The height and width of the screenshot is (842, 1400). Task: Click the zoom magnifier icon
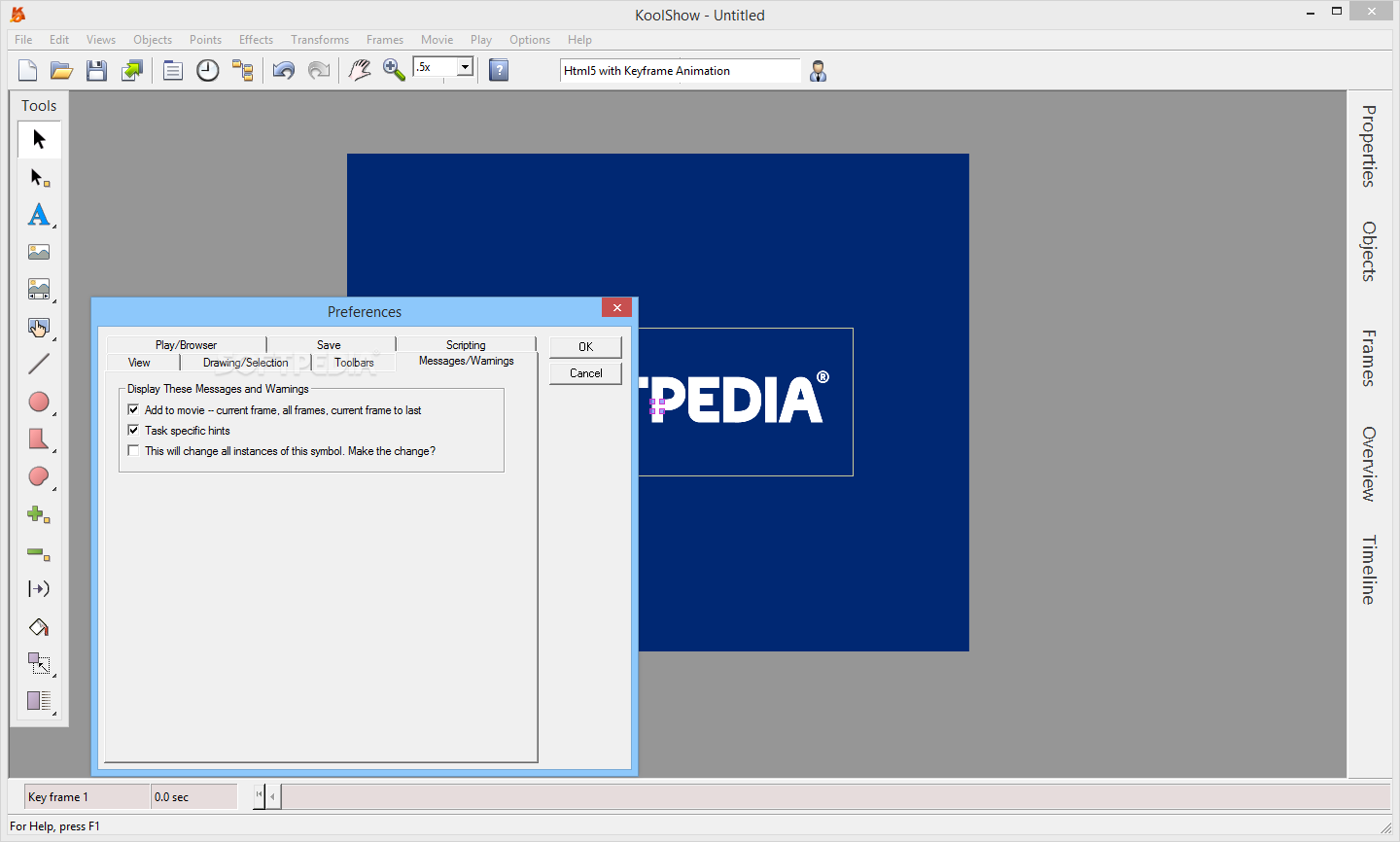coord(394,70)
